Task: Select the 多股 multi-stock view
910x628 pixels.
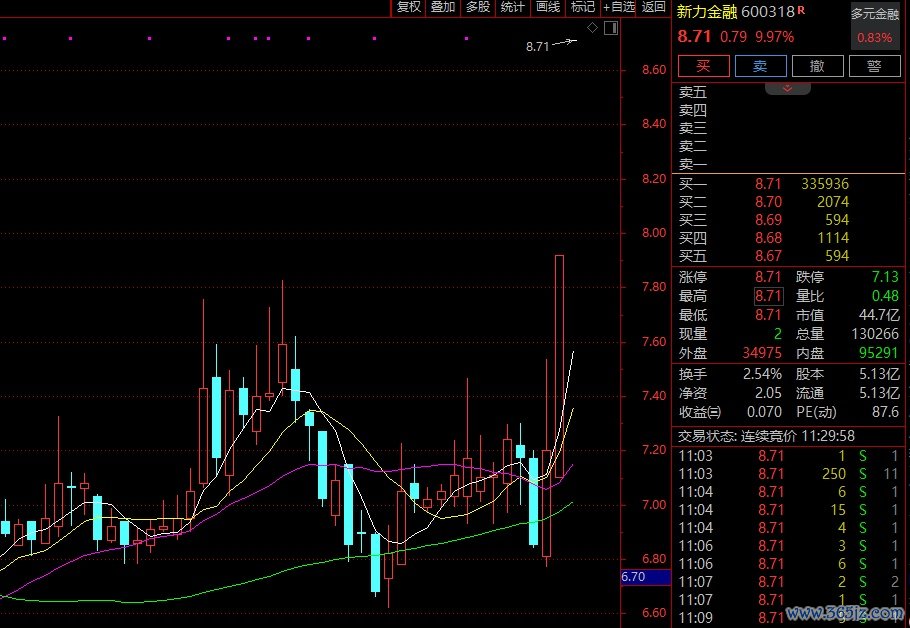Action: point(477,7)
